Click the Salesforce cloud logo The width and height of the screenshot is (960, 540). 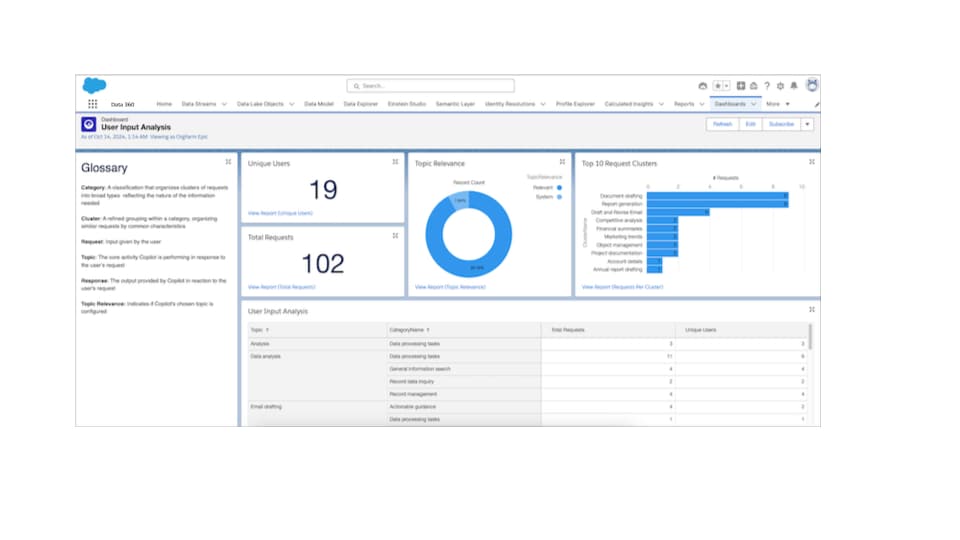pyautogui.click(x=94, y=85)
